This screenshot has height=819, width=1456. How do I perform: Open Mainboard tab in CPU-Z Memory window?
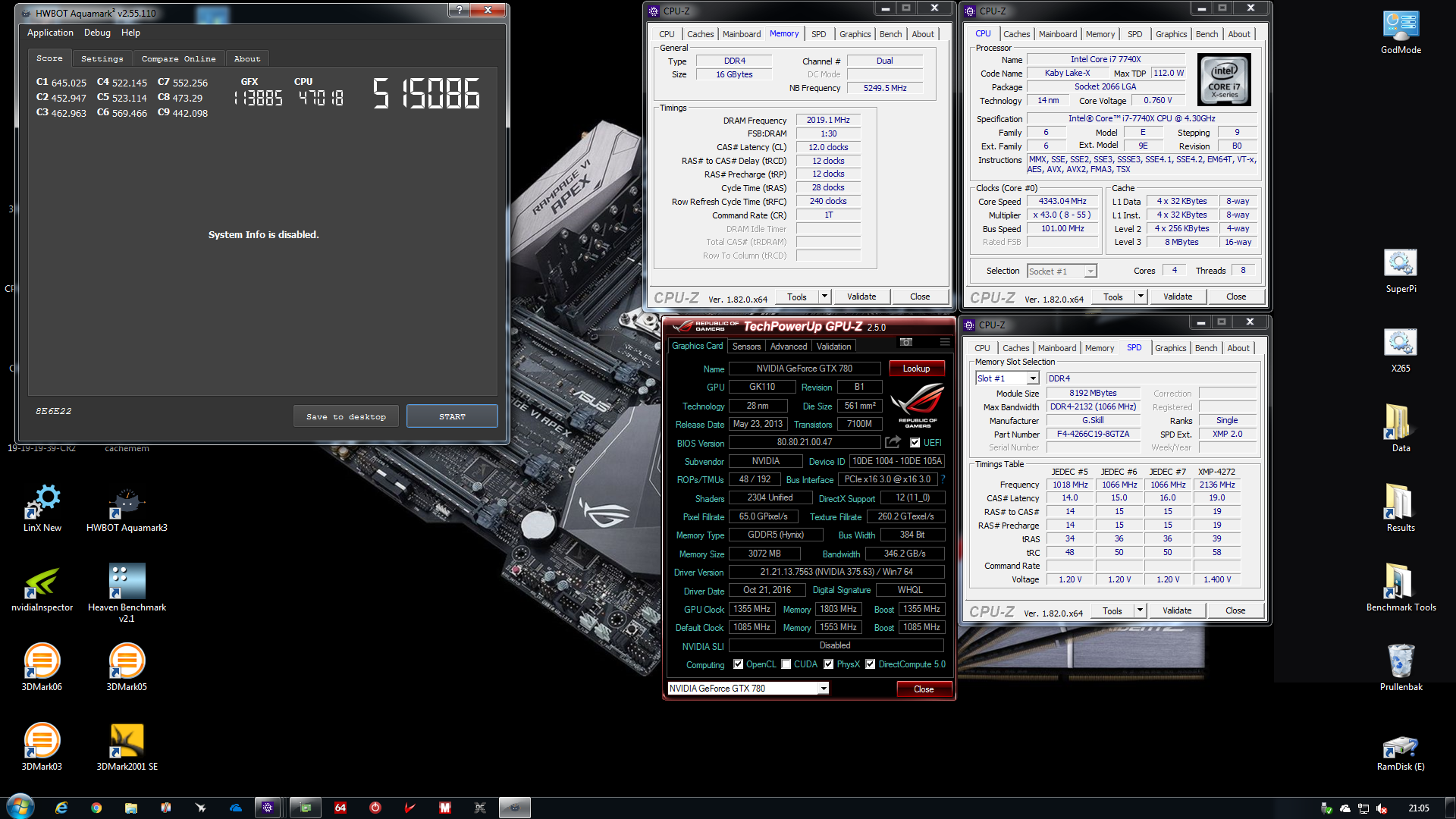[x=741, y=34]
